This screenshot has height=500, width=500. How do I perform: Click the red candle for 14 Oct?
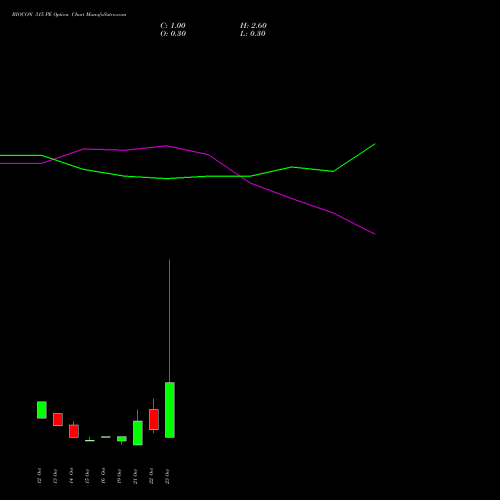coord(74,431)
